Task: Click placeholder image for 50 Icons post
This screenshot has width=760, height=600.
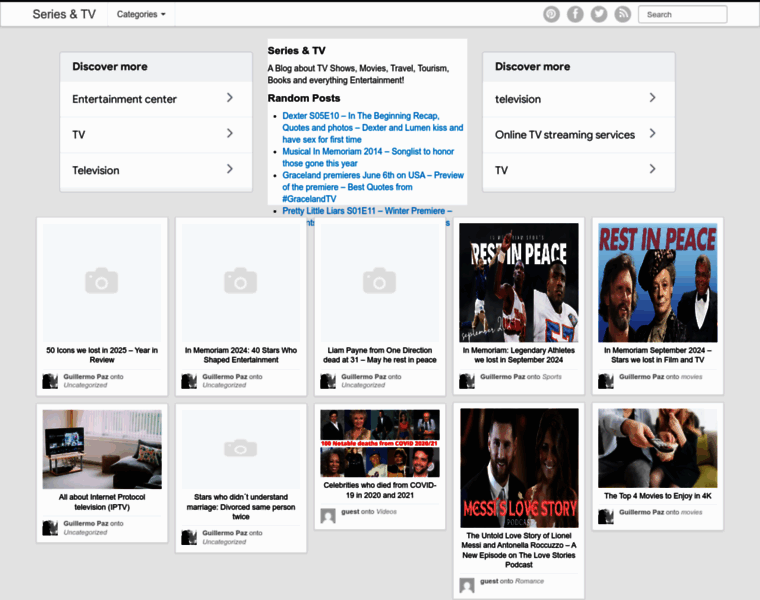Action: click(101, 281)
